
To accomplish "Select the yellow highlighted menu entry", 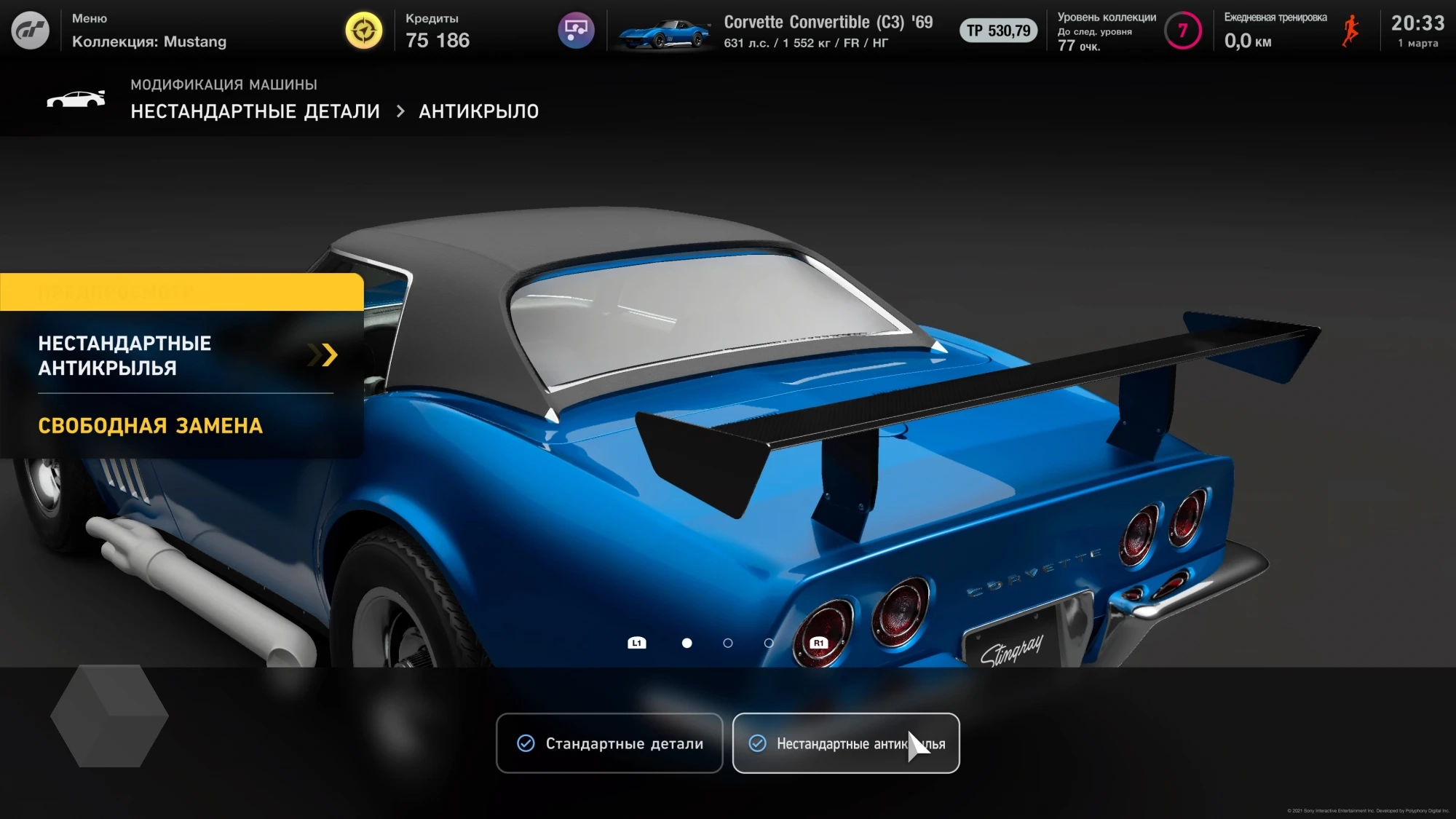I will coord(182,292).
